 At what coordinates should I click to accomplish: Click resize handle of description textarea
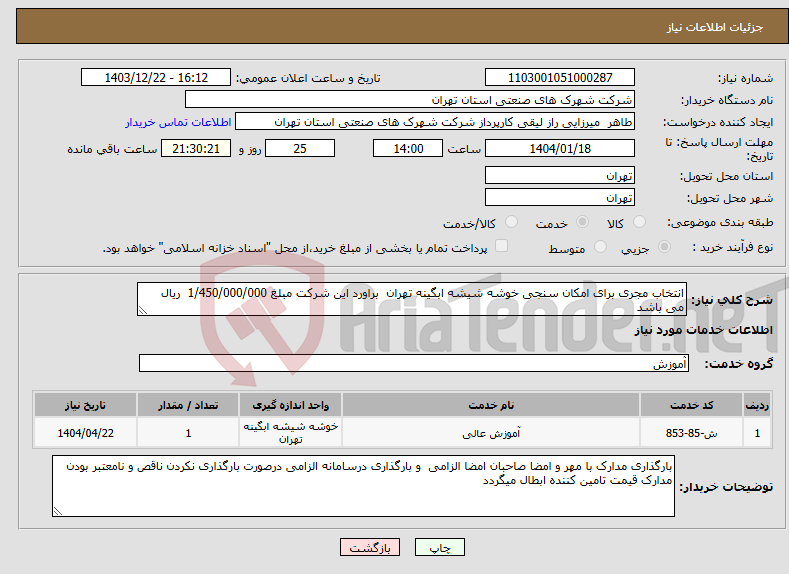pyautogui.click(x=142, y=311)
